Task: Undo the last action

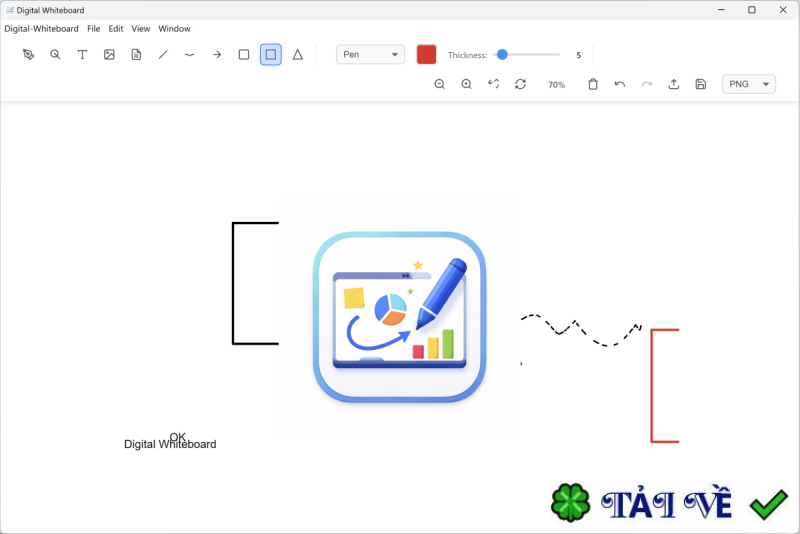Action: pyautogui.click(x=620, y=84)
